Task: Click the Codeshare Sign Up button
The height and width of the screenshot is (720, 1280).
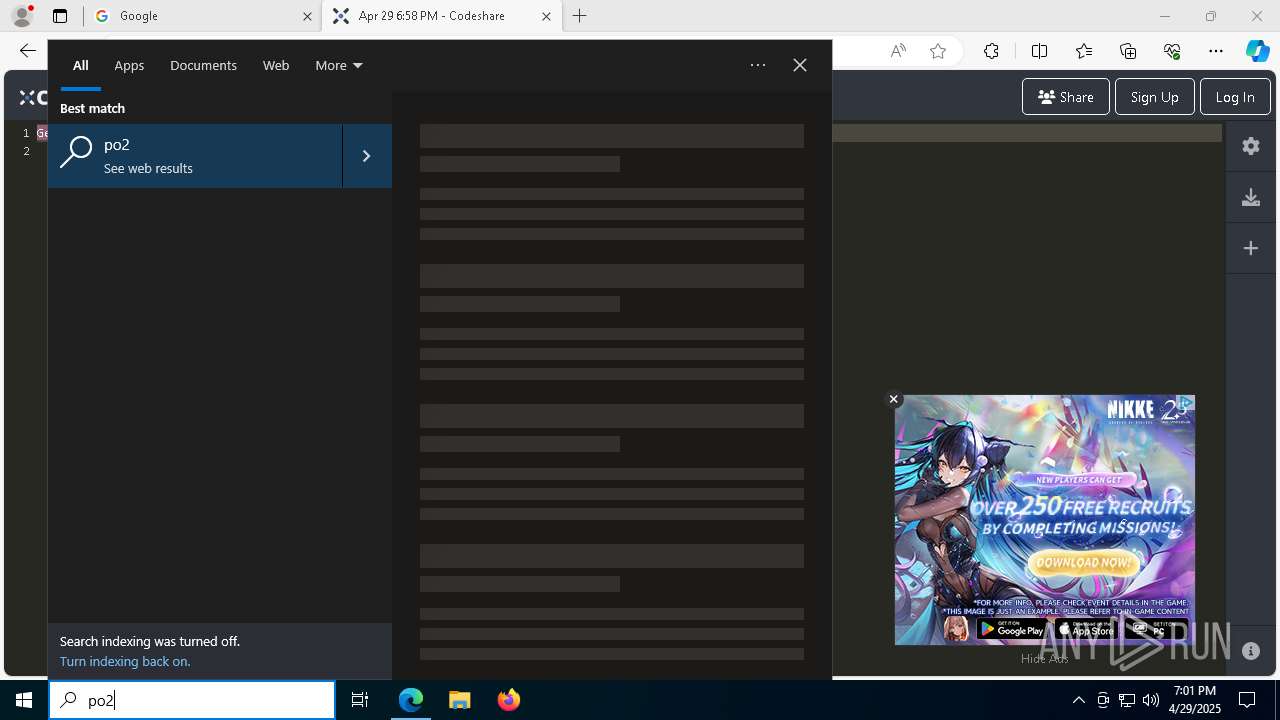Action: 1154,97
